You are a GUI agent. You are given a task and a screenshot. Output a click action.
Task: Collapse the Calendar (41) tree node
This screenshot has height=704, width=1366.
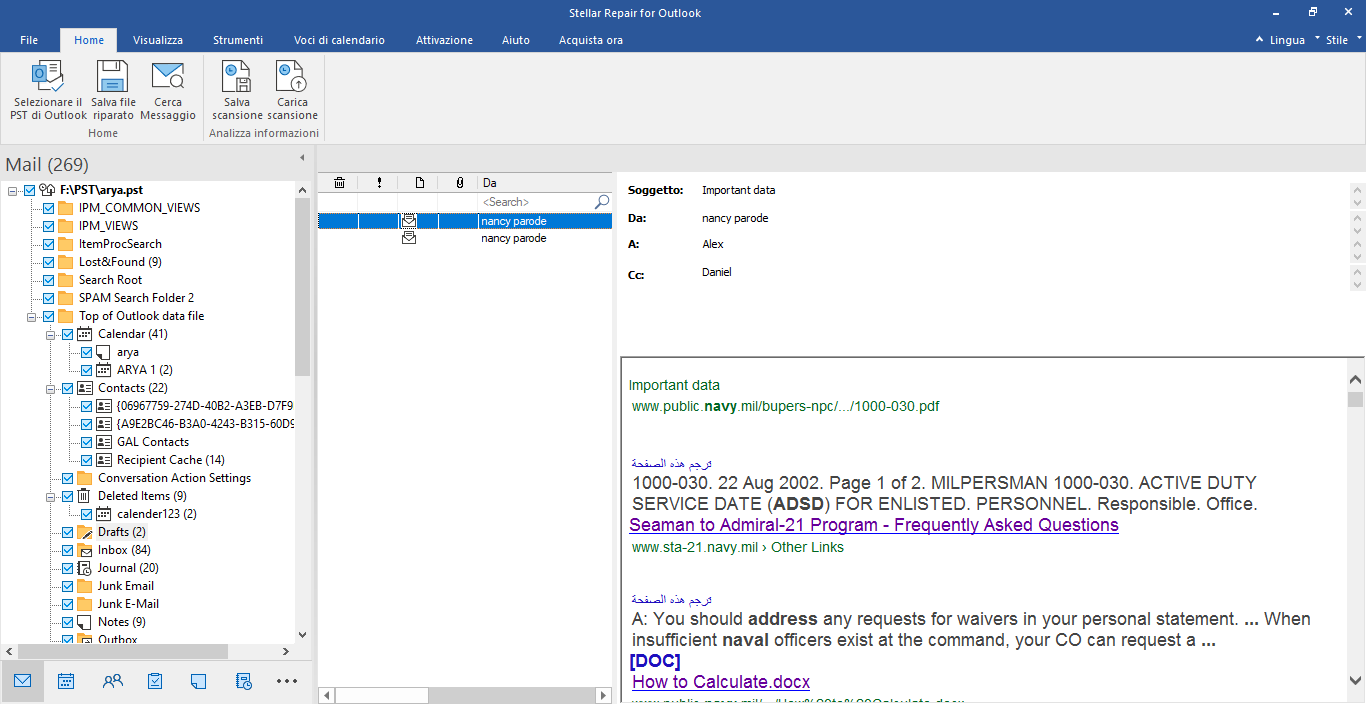click(51, 334)
